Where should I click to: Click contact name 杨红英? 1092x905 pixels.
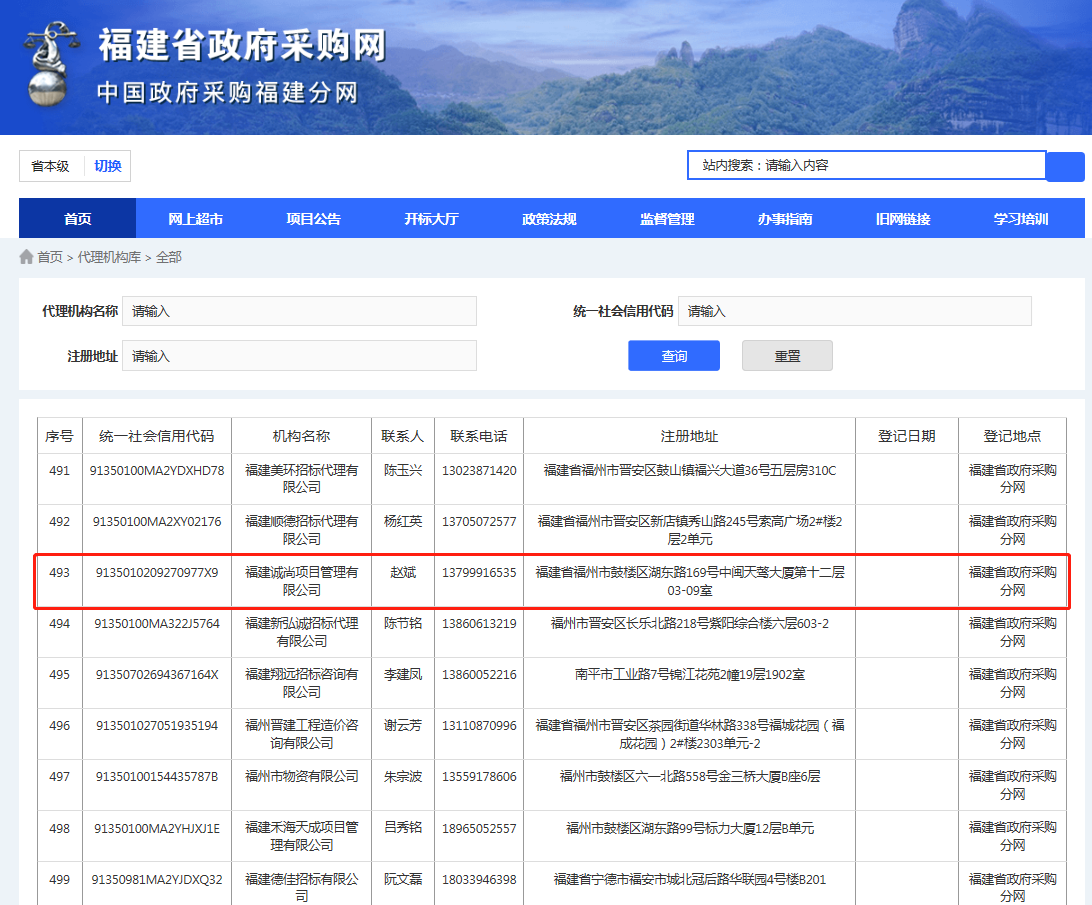tap(403, 521)
